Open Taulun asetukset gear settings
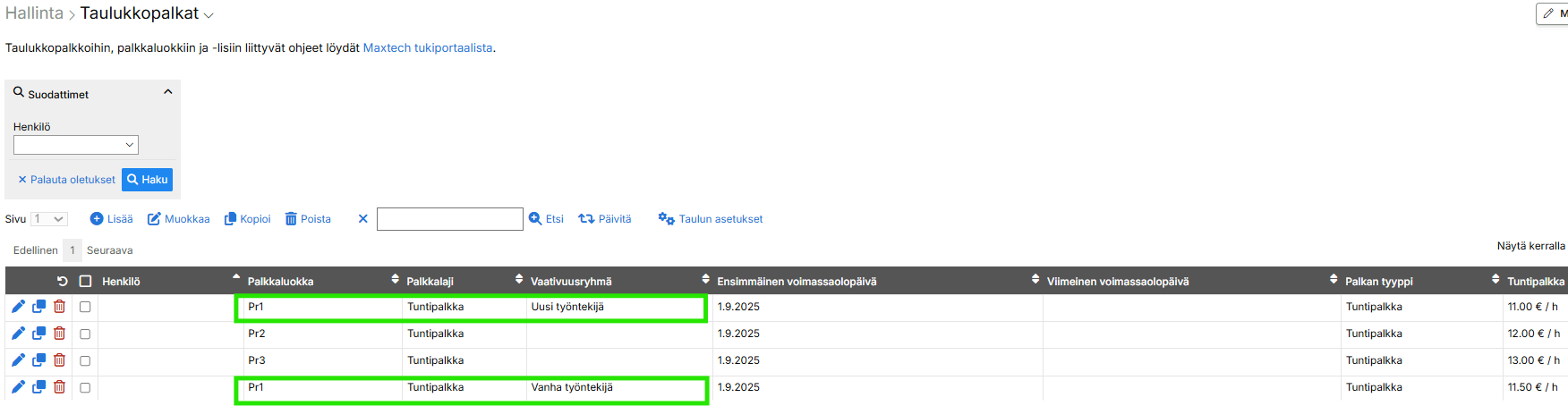This screenshot has height=406, width=1568. pyautogui.click(x=666, y=219)
